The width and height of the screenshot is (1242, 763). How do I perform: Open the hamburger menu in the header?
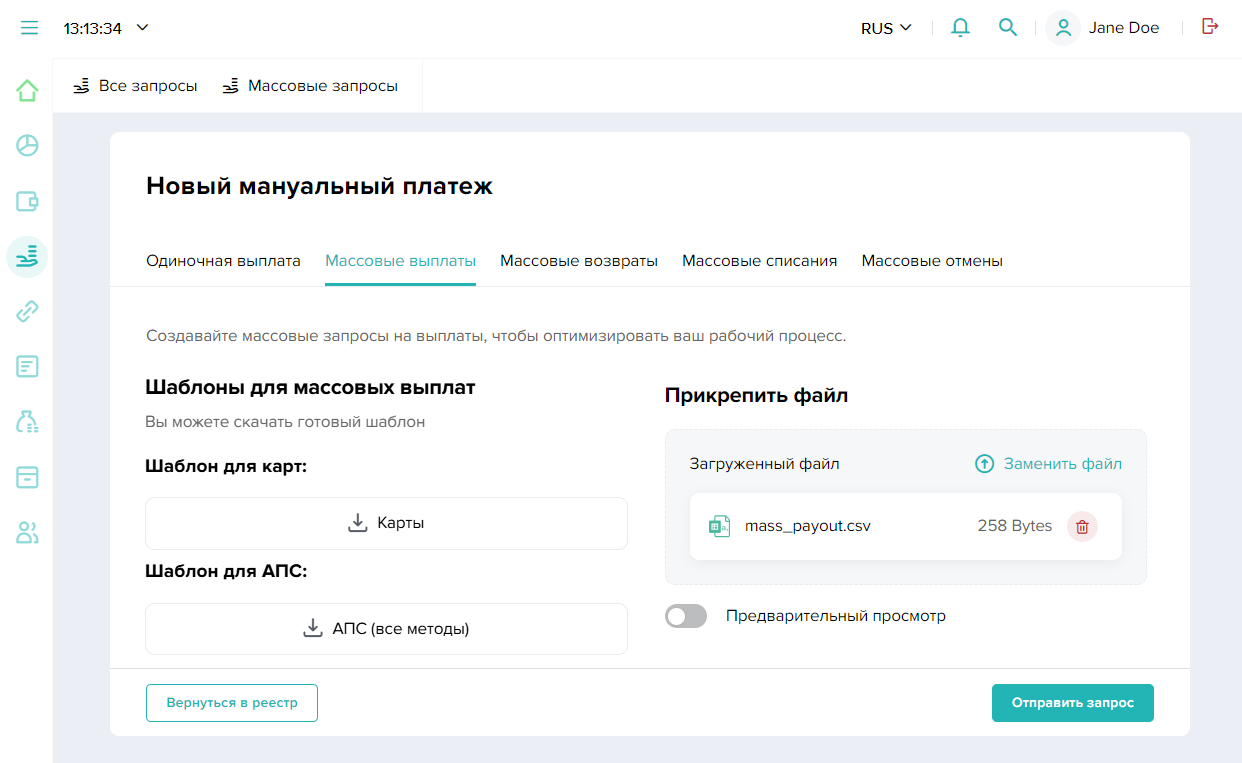click(29, 28)
